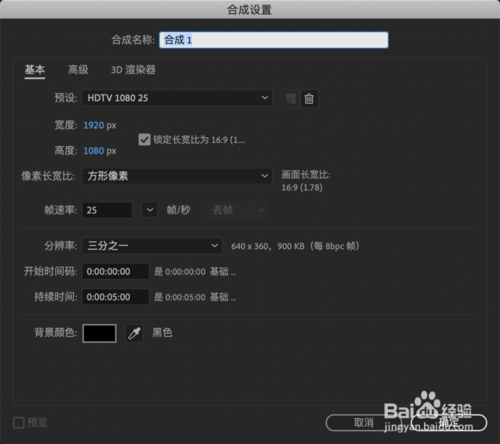Expand the frame rate preset arrow

[x=150, y=210]
